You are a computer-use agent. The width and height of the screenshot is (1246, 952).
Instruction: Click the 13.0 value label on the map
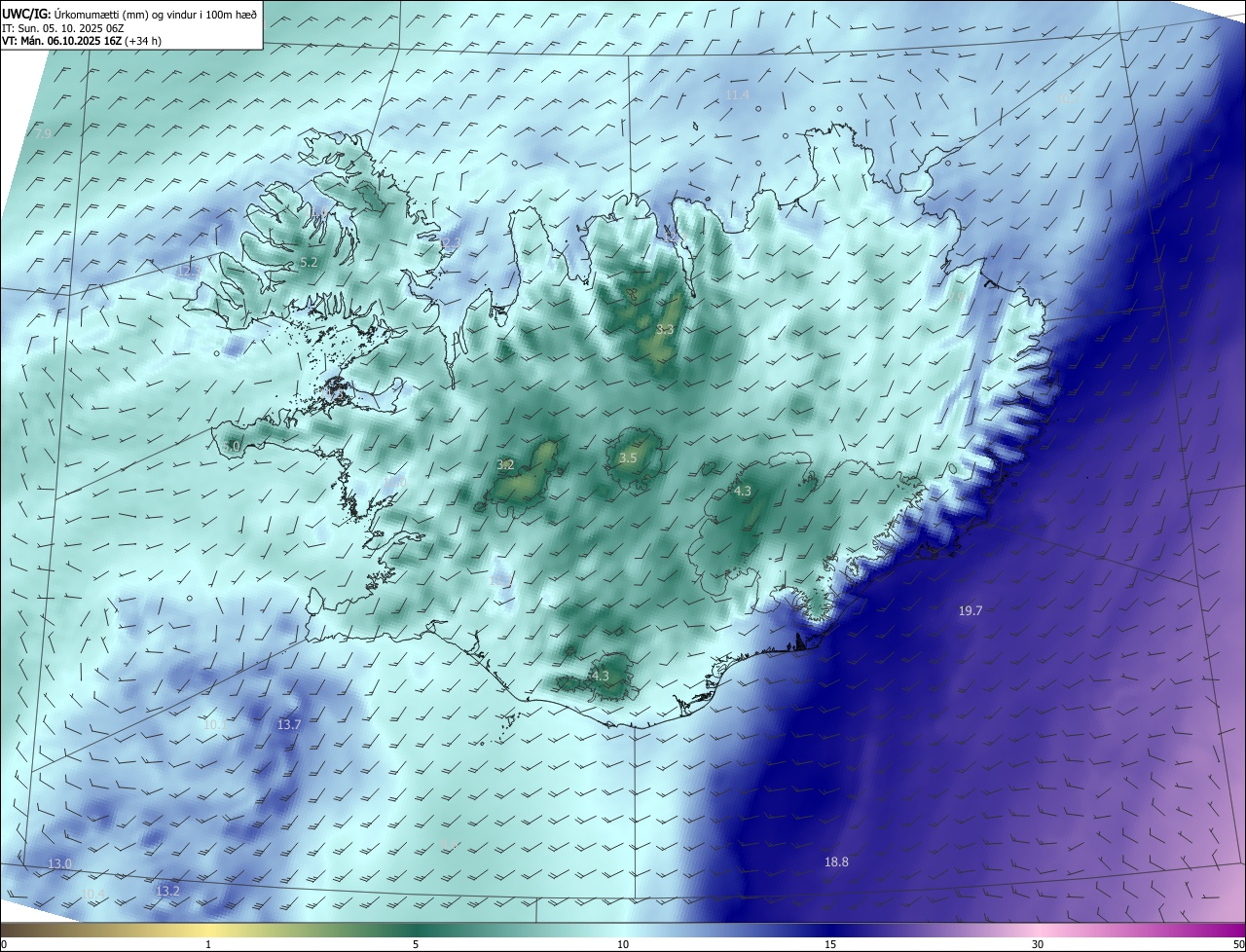(x=60, y=864)
